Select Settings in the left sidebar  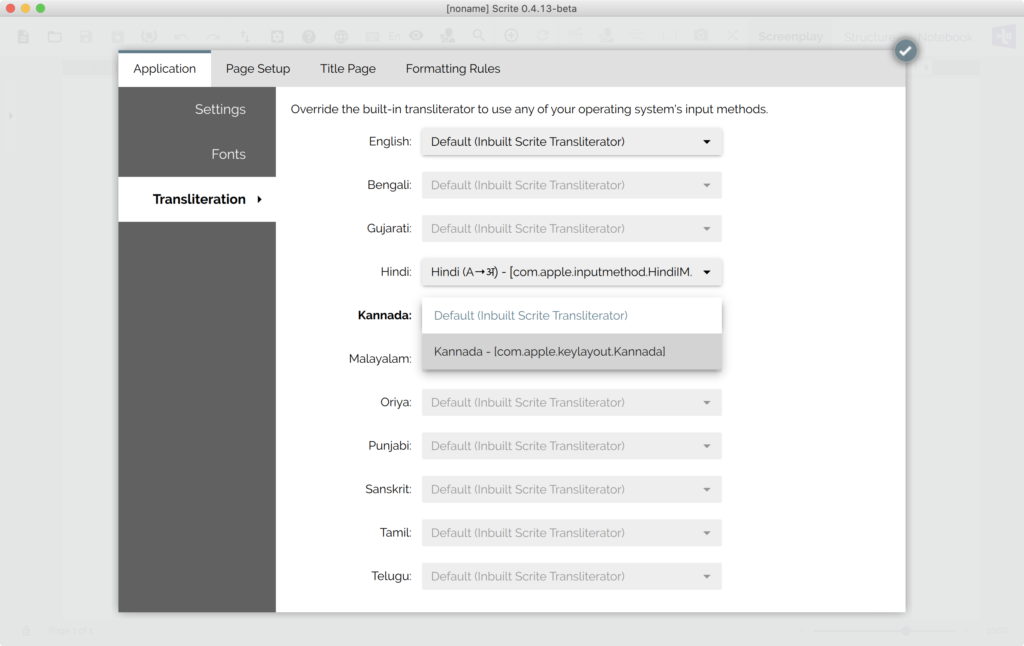click(220, 110)
